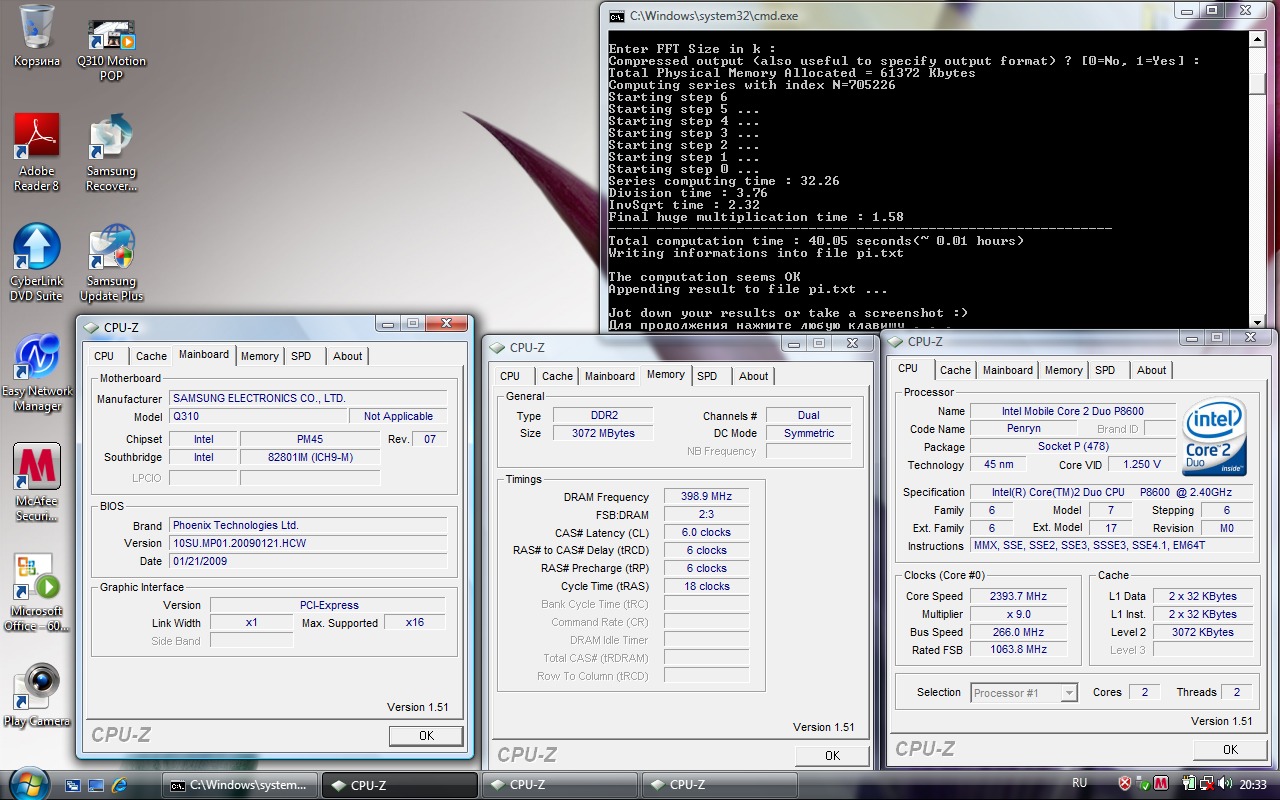The image size is (1280, 800).
Task: Click the BIOS Version field value
Action: pyautogui.click(x=308, y=543)
